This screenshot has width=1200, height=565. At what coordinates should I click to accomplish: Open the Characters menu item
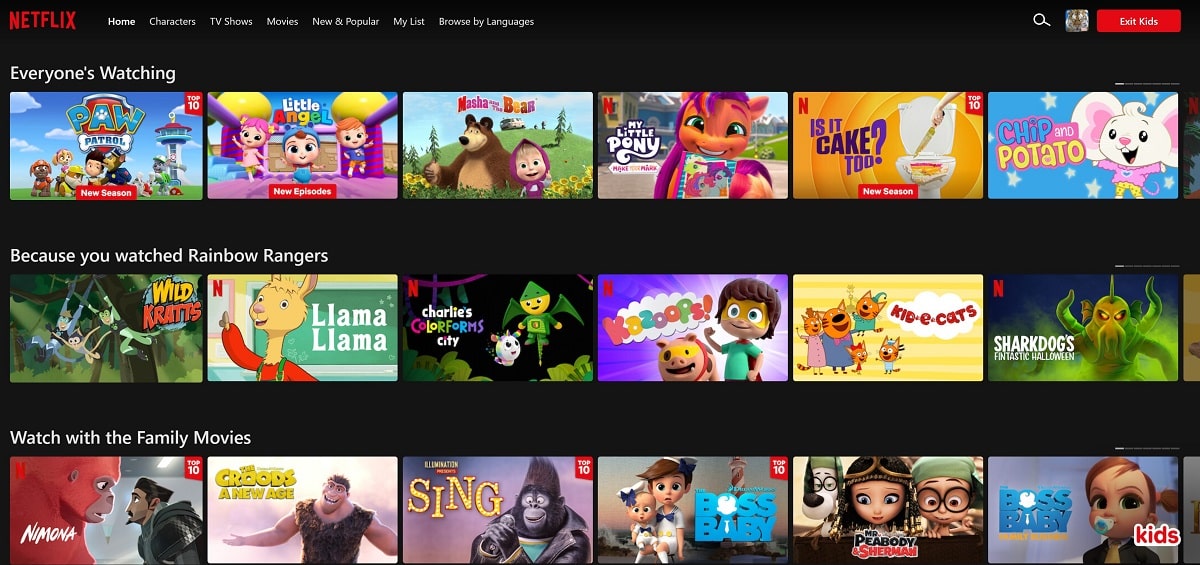(172, 21)
